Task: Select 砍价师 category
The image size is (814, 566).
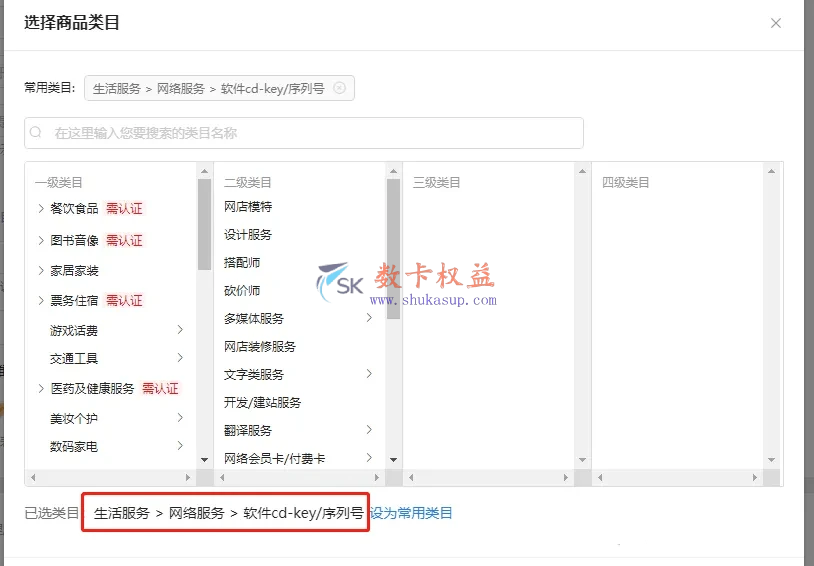Action: click(x=242, y=291)
